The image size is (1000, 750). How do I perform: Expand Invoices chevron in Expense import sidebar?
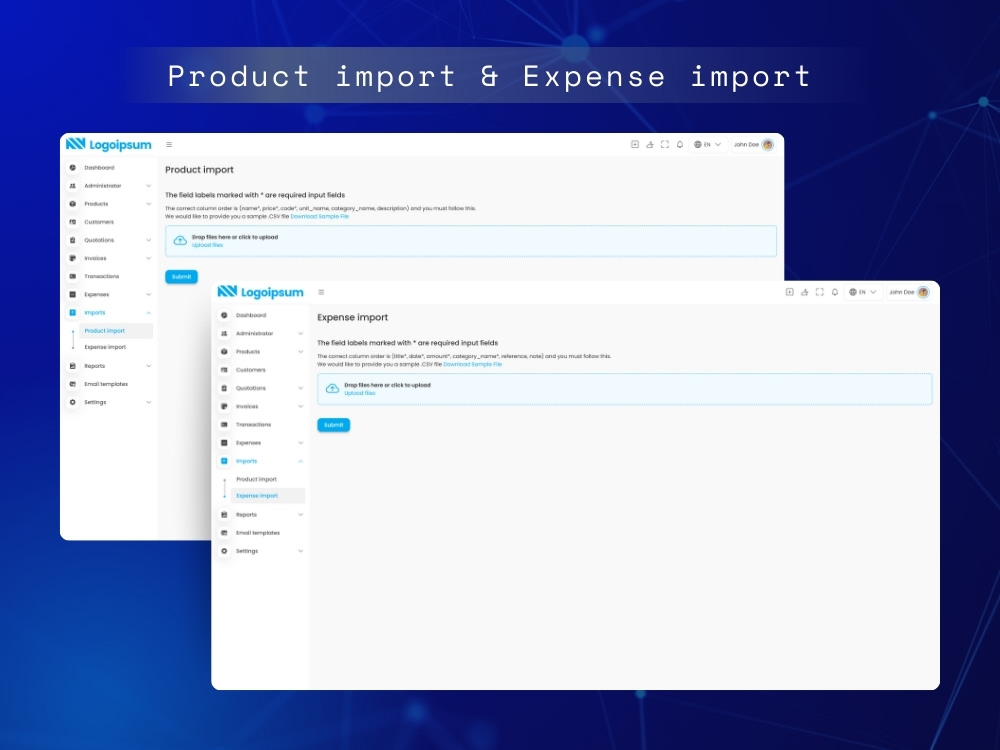(300, 406)
